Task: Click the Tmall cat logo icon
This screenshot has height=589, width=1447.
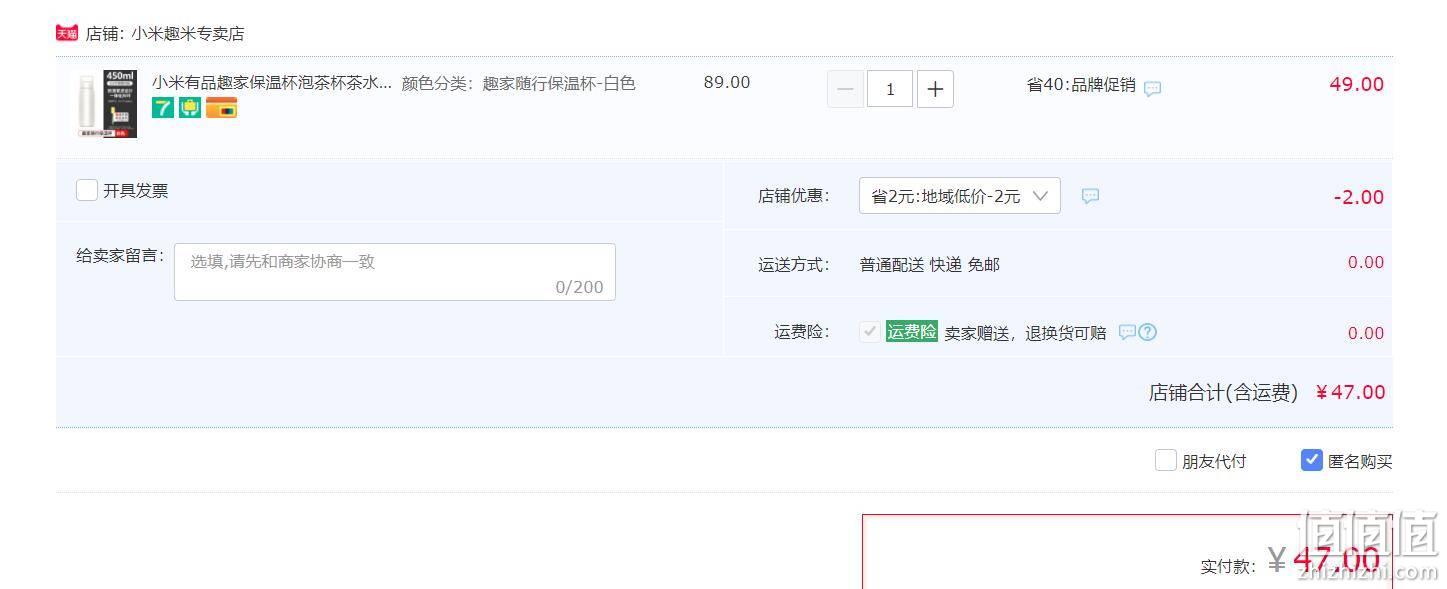Action: (x=67, y=33)
